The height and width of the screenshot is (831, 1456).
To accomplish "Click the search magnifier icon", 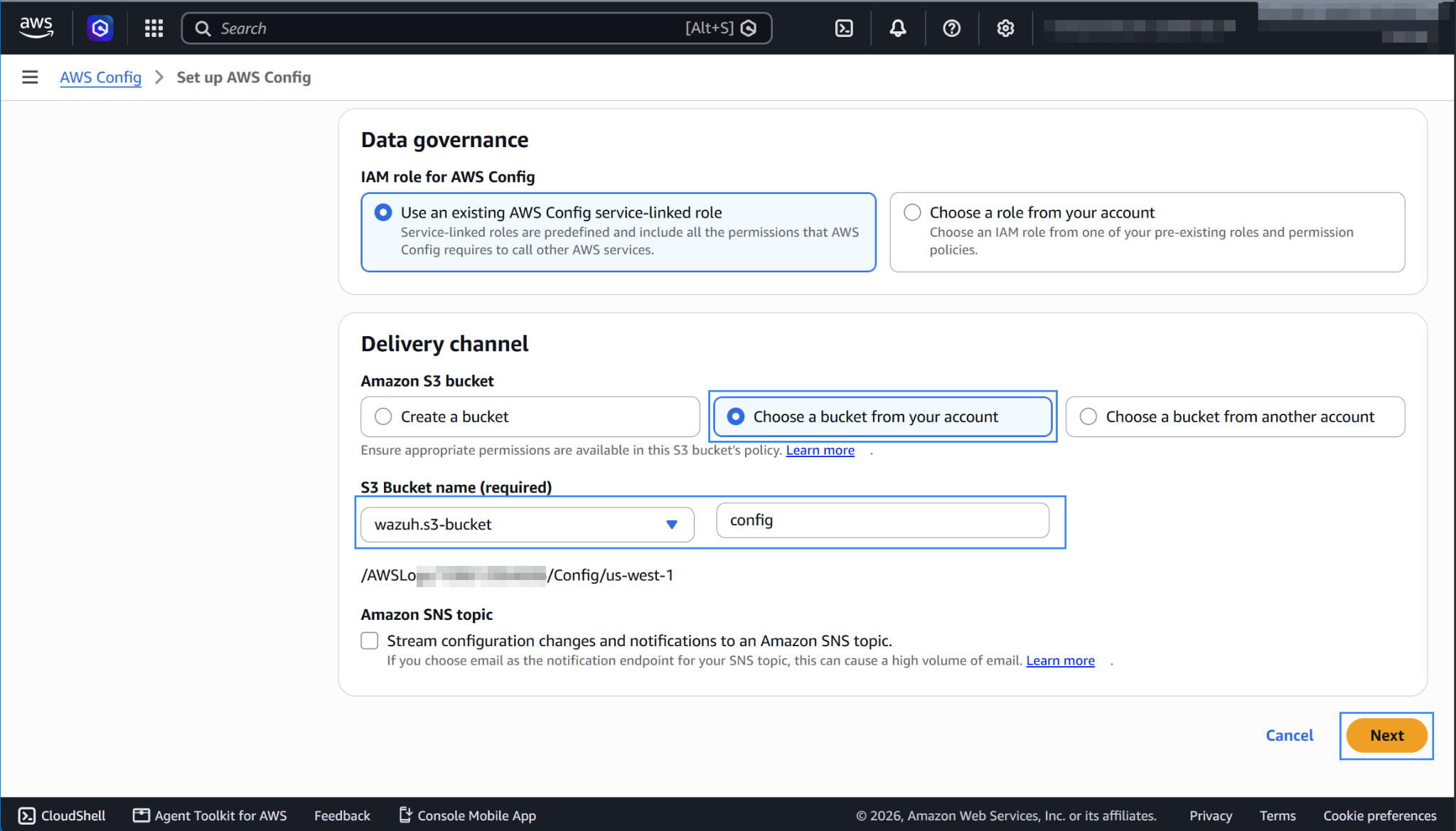I will pyautogui.click(x=203, y=28).
